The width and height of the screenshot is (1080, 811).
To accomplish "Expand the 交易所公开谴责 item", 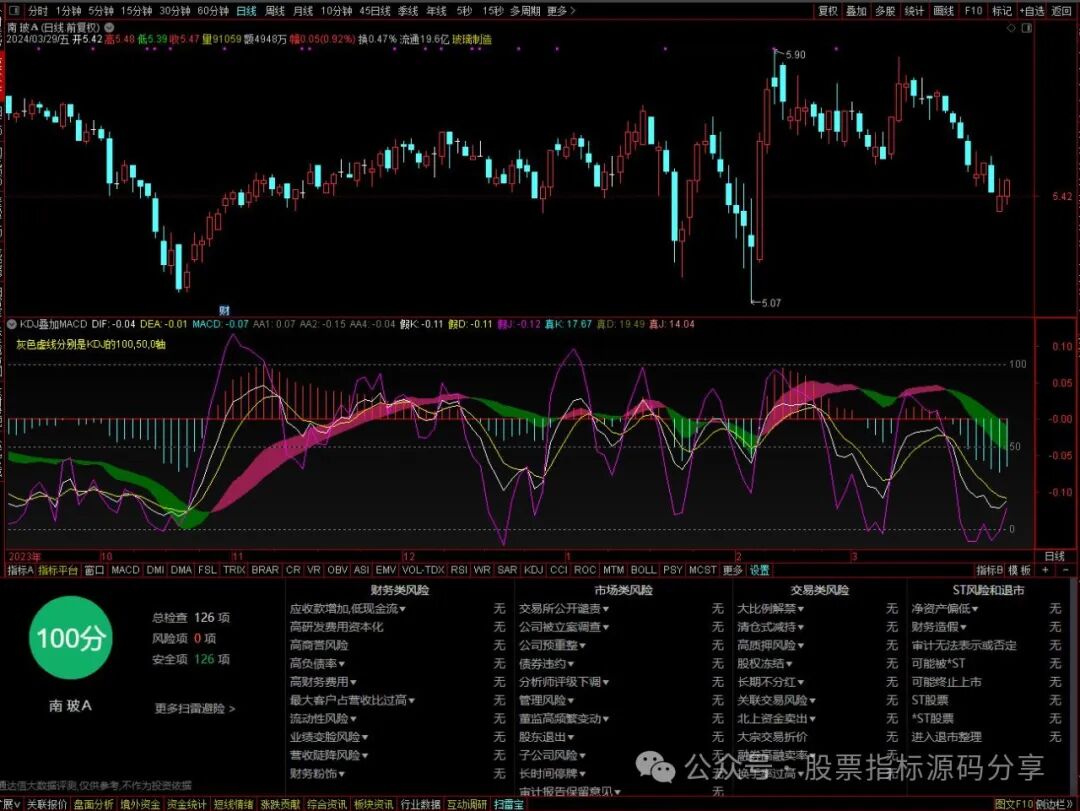I will (564, 608).
